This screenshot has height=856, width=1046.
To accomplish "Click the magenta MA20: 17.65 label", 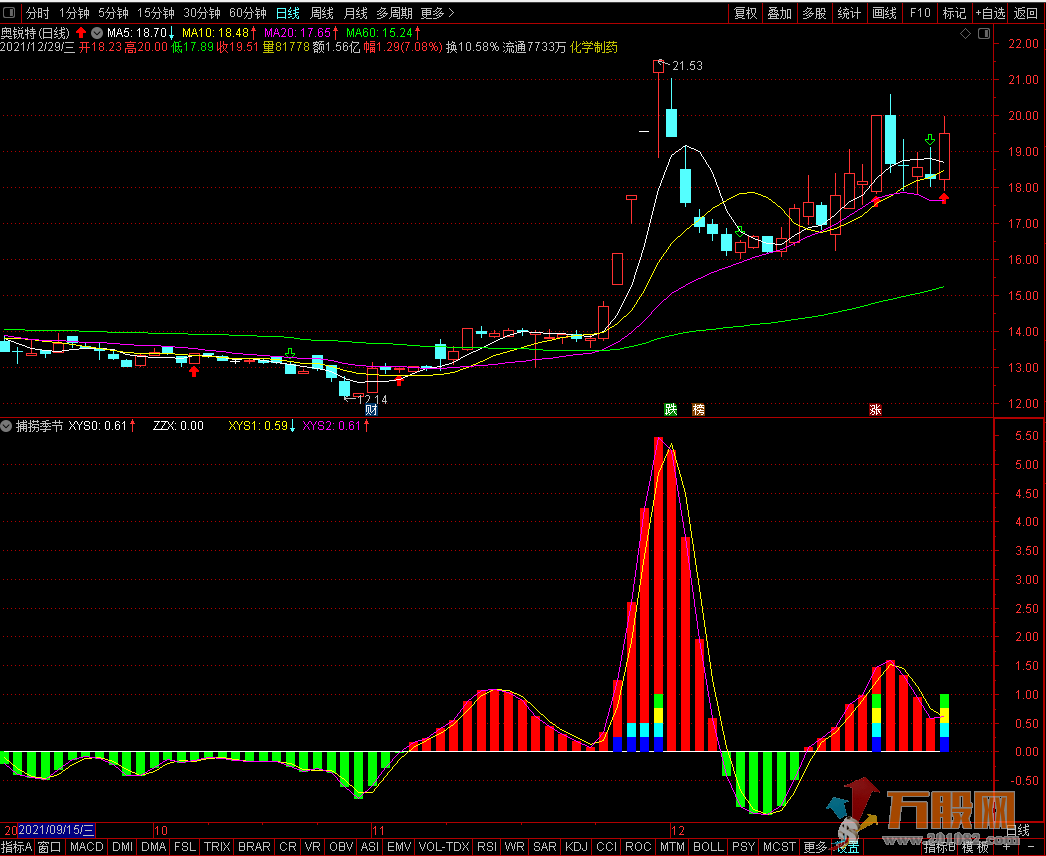I will click(x=298, y=33).
